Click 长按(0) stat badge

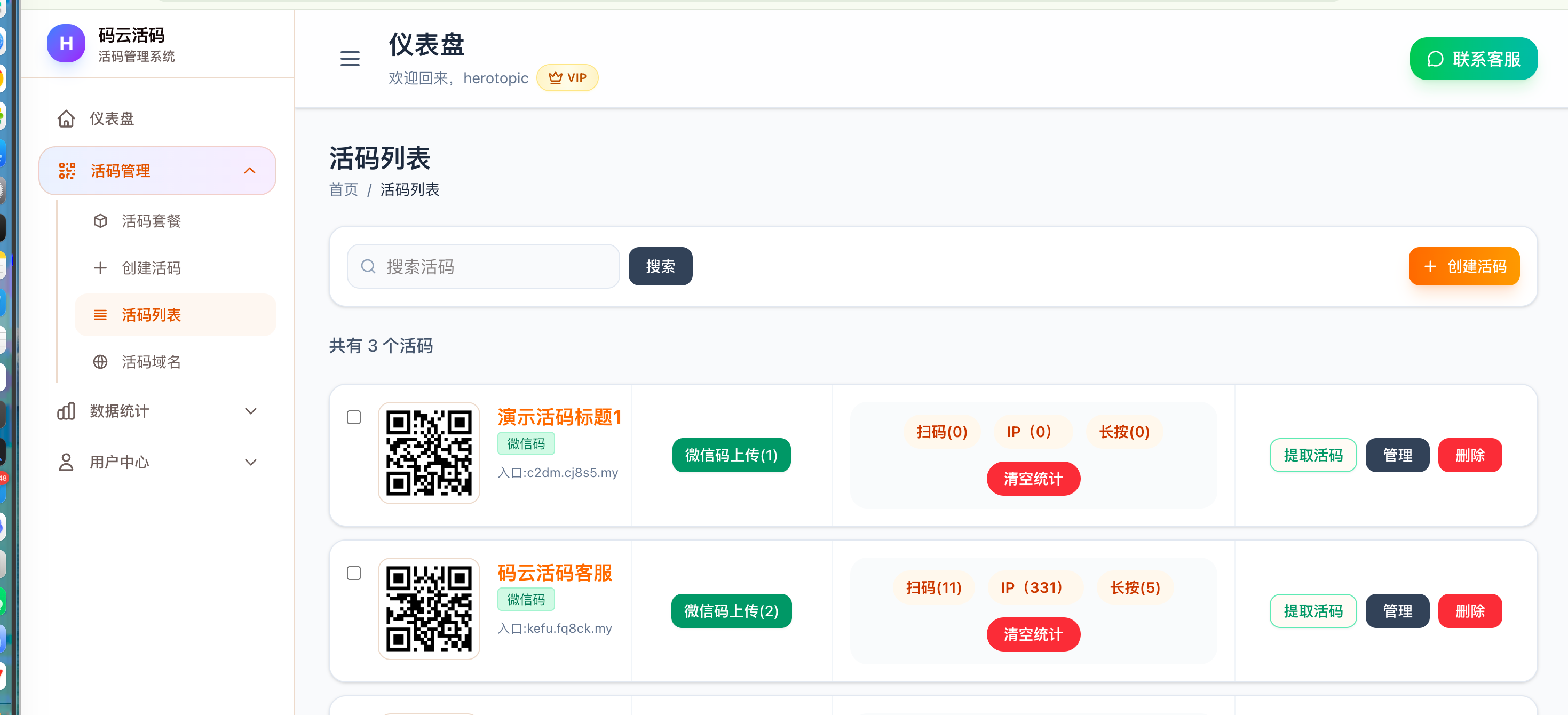pos(1123,432)
